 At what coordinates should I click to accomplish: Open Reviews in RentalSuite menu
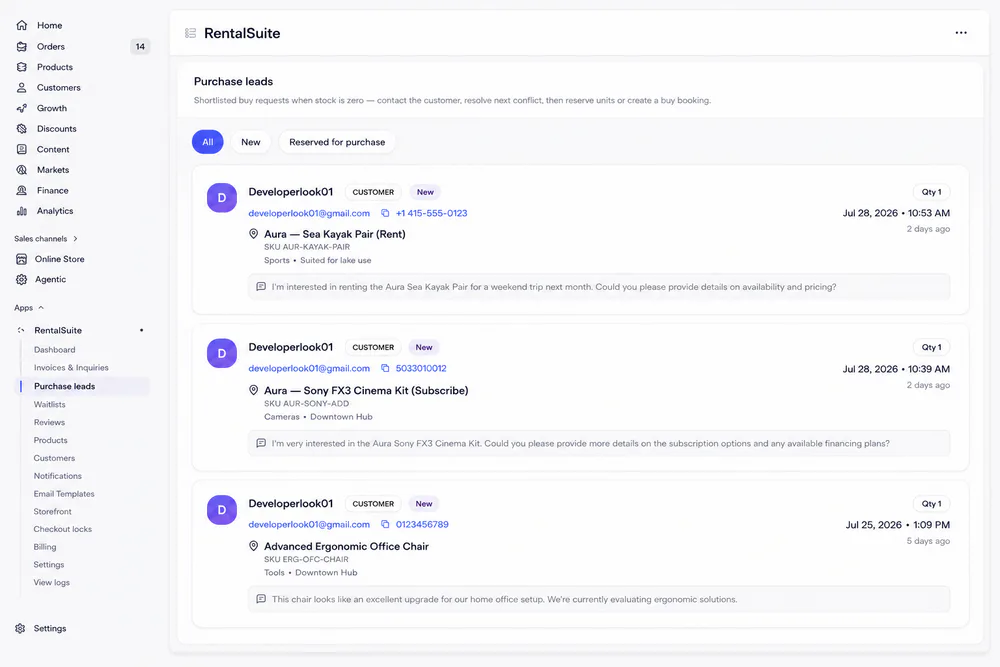[x=49, y=422]
